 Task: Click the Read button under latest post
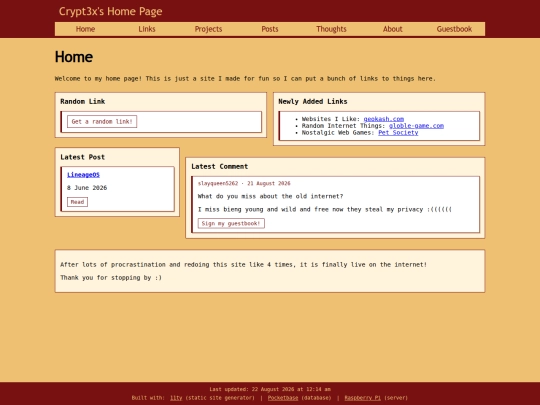(77, 202)
